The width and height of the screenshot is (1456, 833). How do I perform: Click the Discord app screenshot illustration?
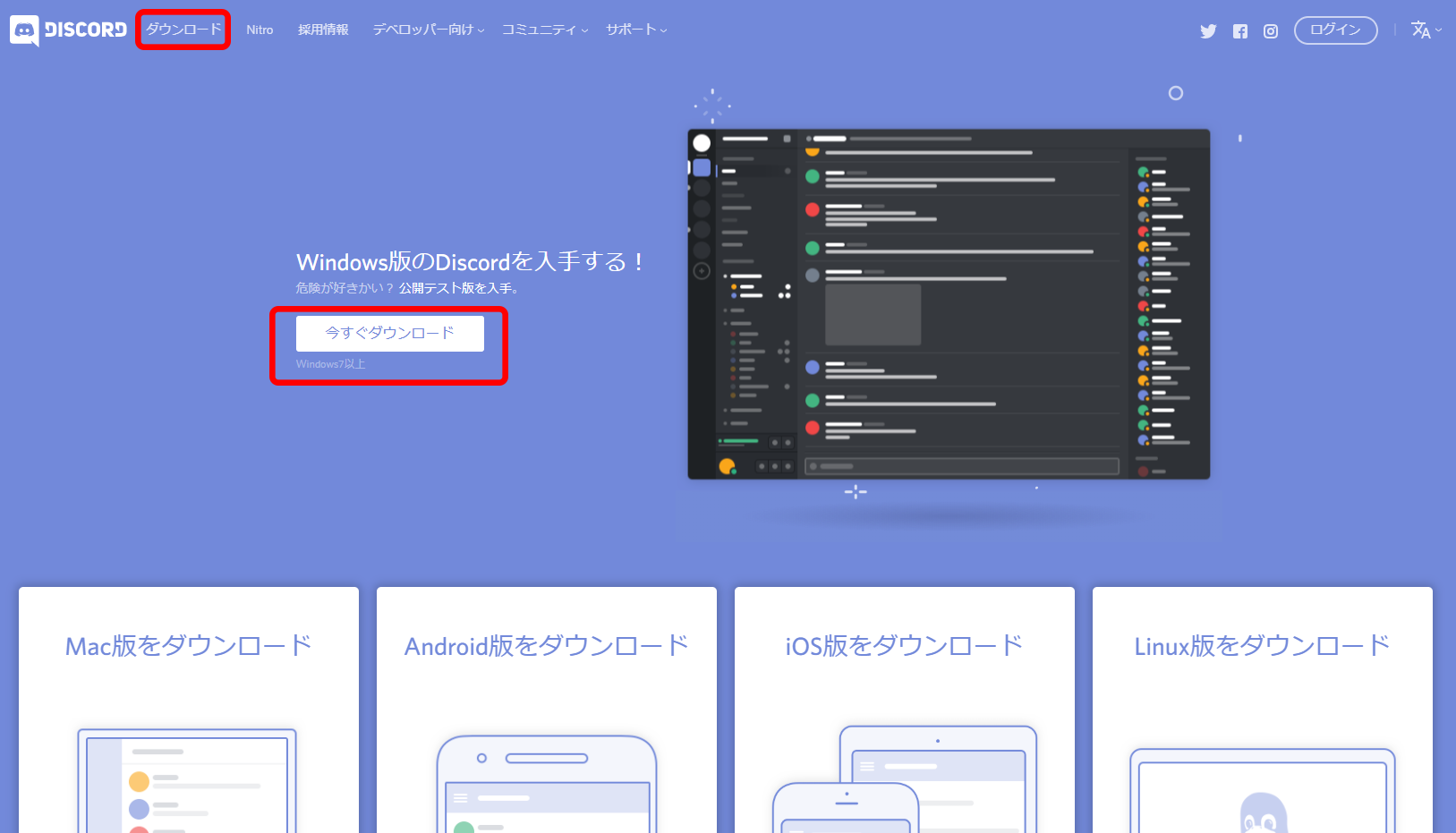(x=949, y=304)
